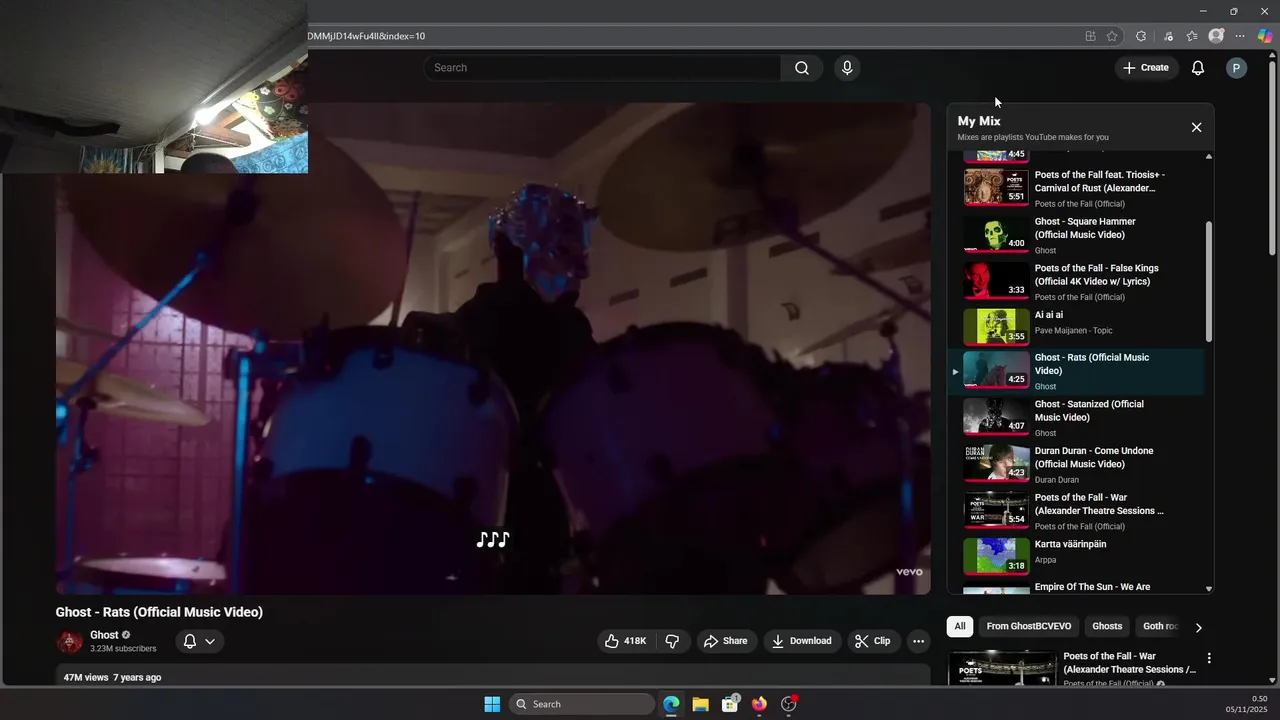Open Microsoft Store from taskbar
Viewport: 1280px width, 720px height.
point(730,704)
